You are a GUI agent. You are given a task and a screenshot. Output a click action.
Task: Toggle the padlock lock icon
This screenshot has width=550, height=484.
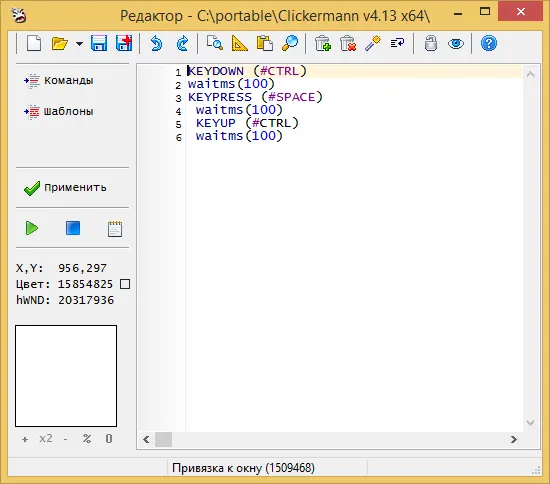pos(431,43)
